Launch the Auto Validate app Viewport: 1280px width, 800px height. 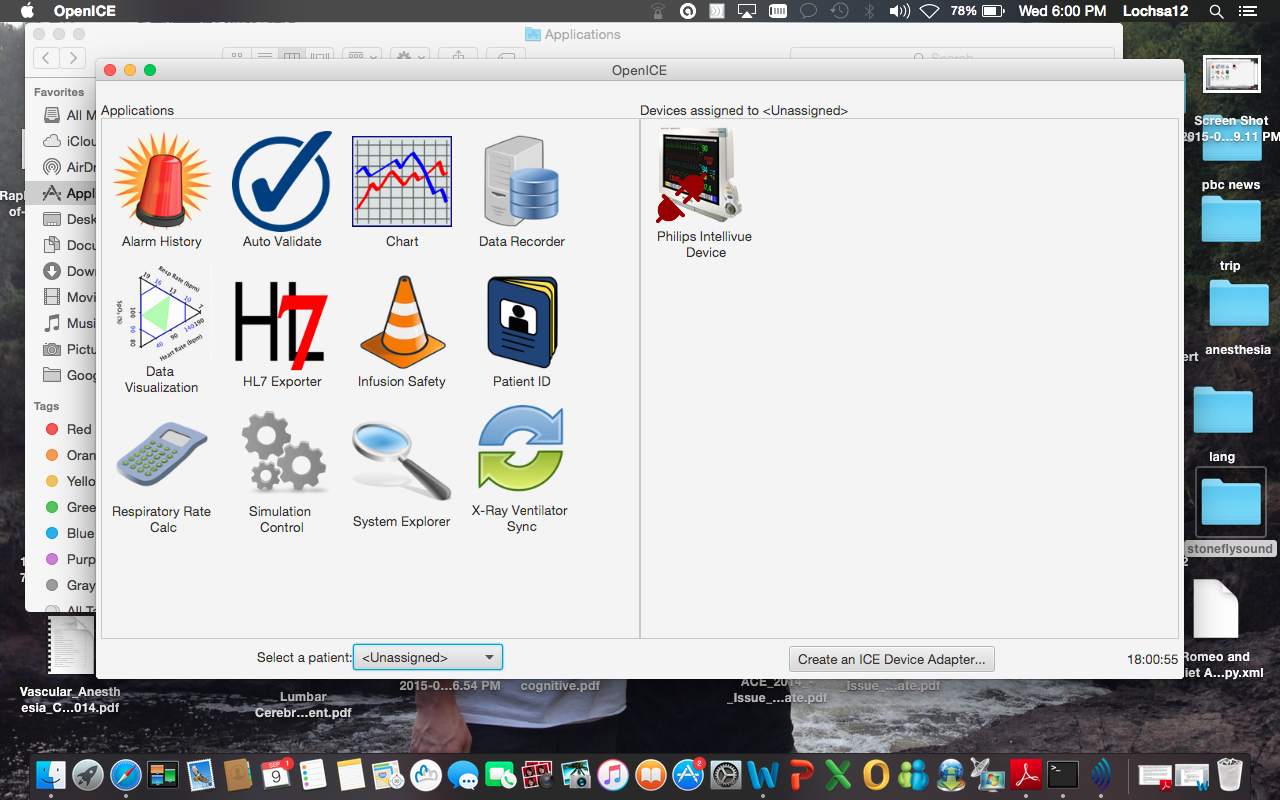282,191
